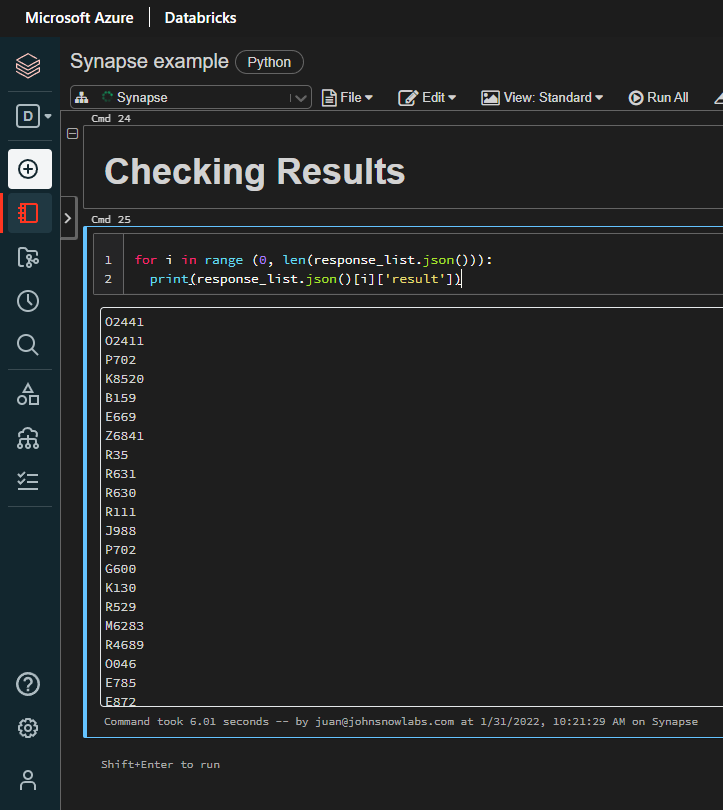Open the View: Standard menu
The height and width of the screenshot is (810, 723).
(x=542, y=98)
